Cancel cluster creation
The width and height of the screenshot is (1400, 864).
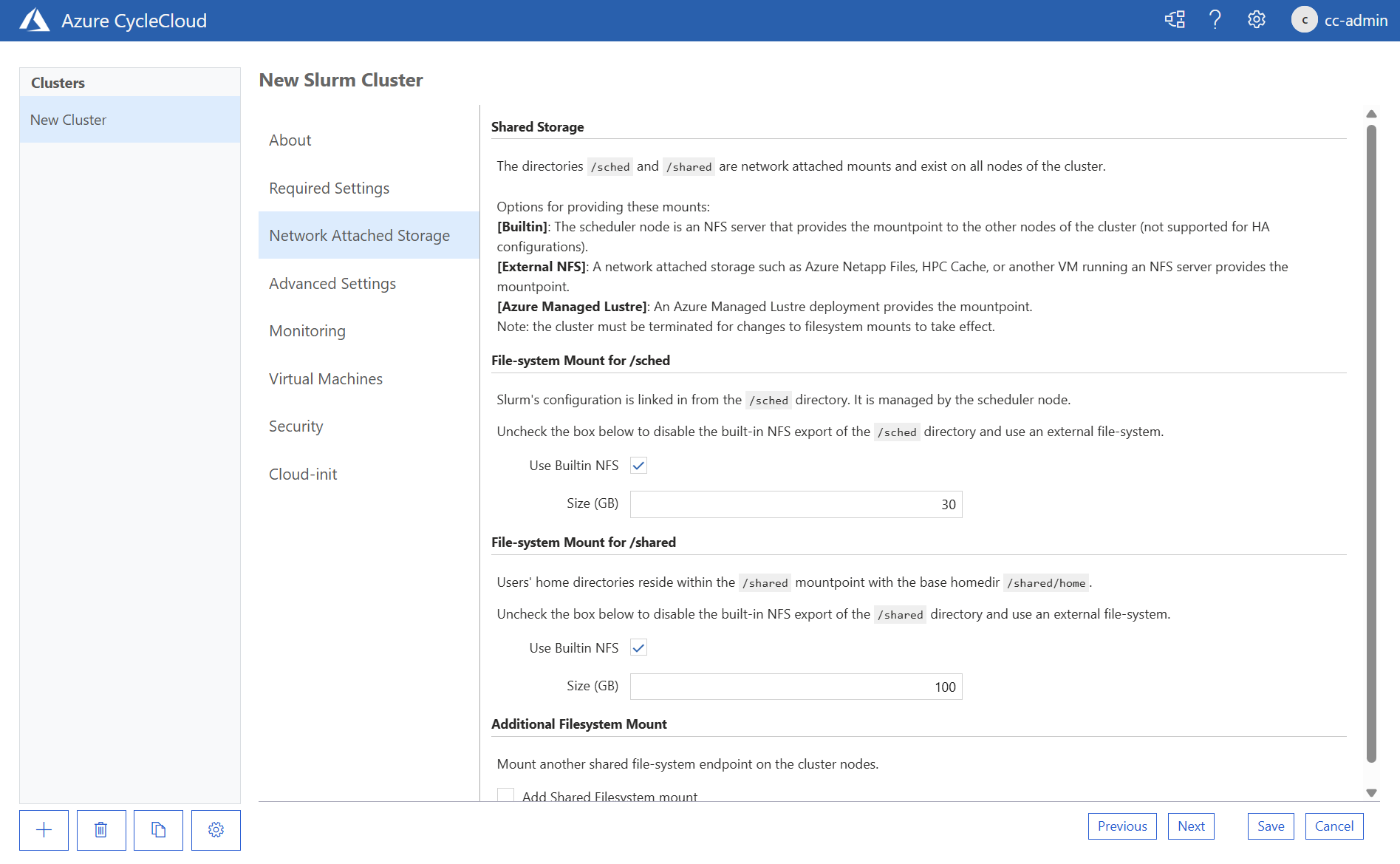pos(1334,826)
